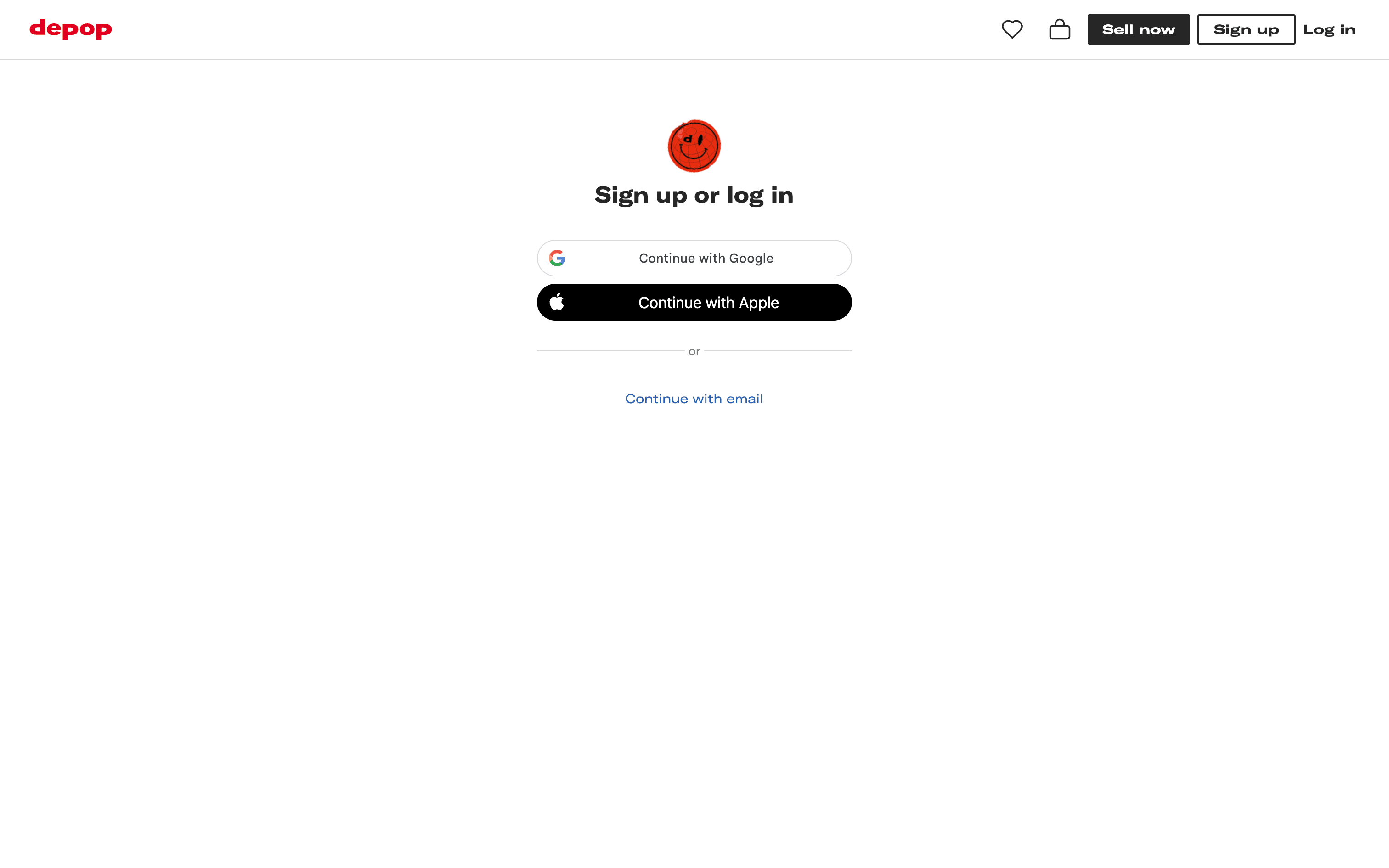Start selling with the black Sell now button
The height and width of the screenshot is (868, 1389).
point(1138,29)
